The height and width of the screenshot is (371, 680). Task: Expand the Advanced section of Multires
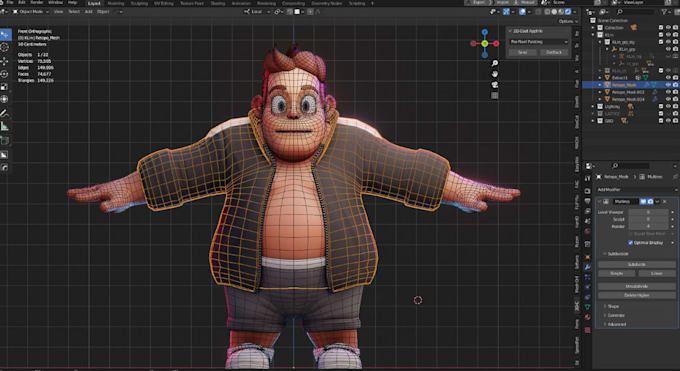pyautogui.click(x=616, y=324)
